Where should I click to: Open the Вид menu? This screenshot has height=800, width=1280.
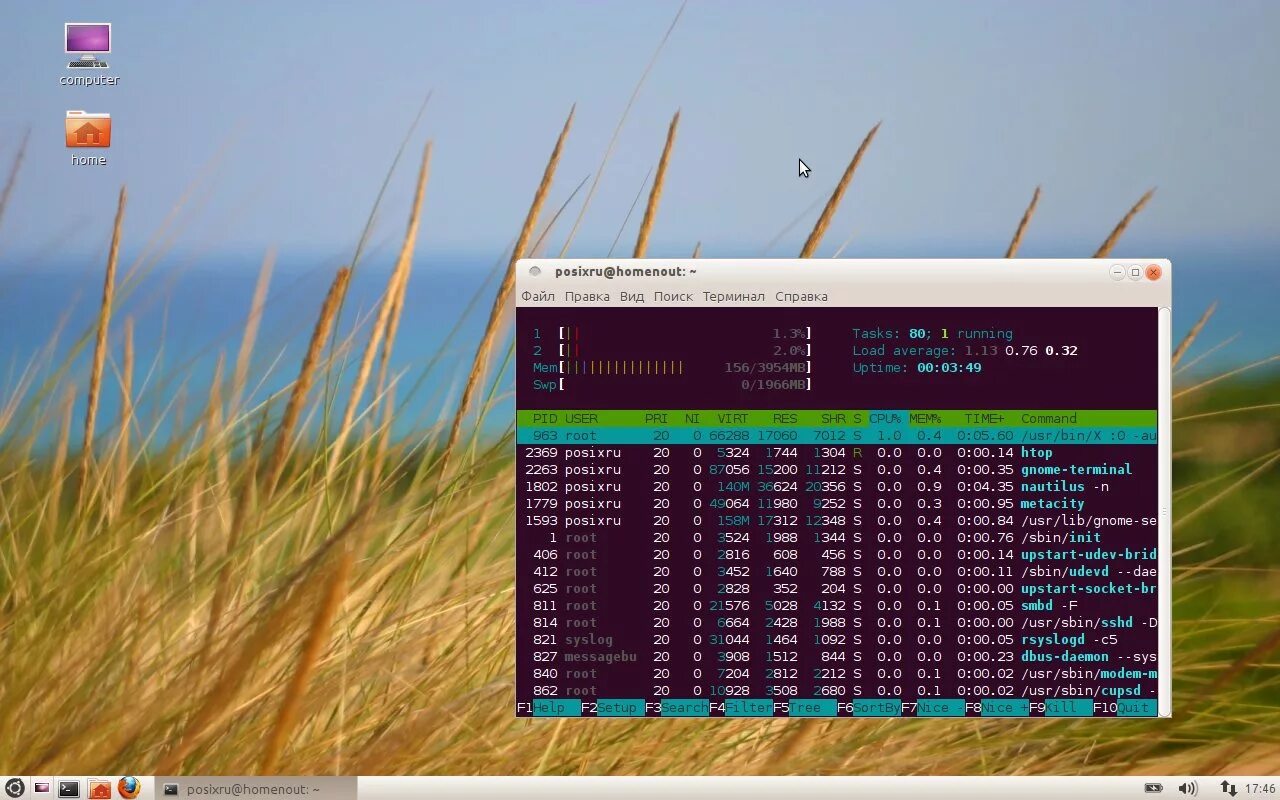click(x=632, y=296)
